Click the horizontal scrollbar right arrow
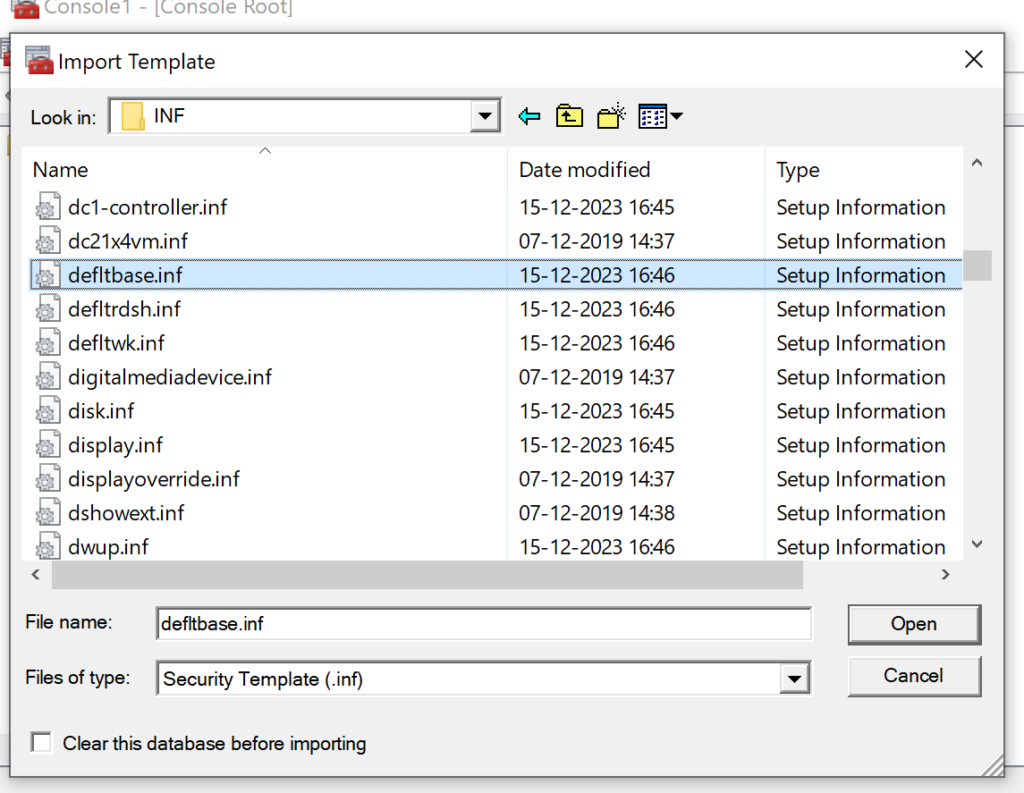This screenshot has height=793, width=1024. coord(945,574)
